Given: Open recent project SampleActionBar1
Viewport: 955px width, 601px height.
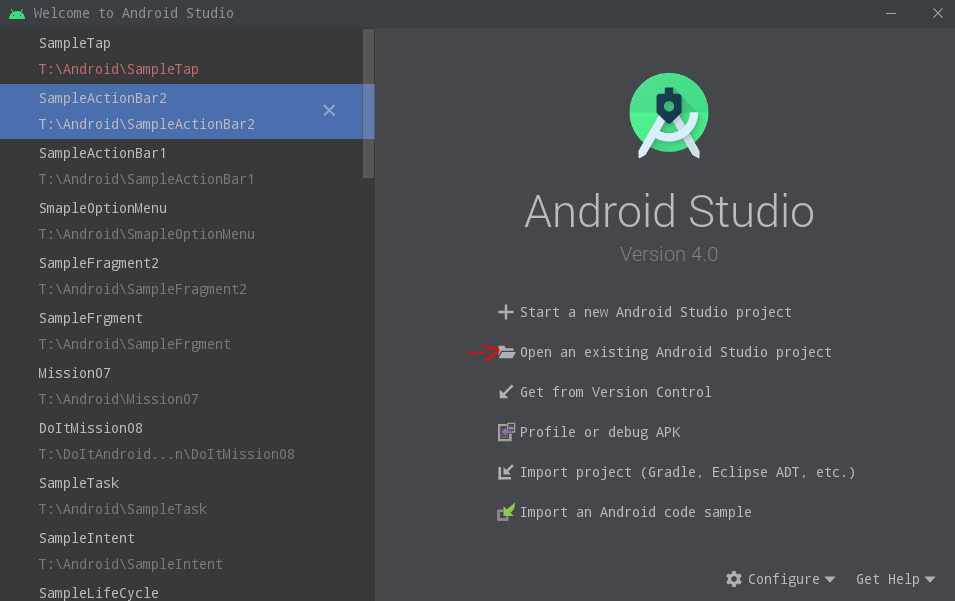Looking at the screenshot, I should pyautogui.click(x=102, y=153).
